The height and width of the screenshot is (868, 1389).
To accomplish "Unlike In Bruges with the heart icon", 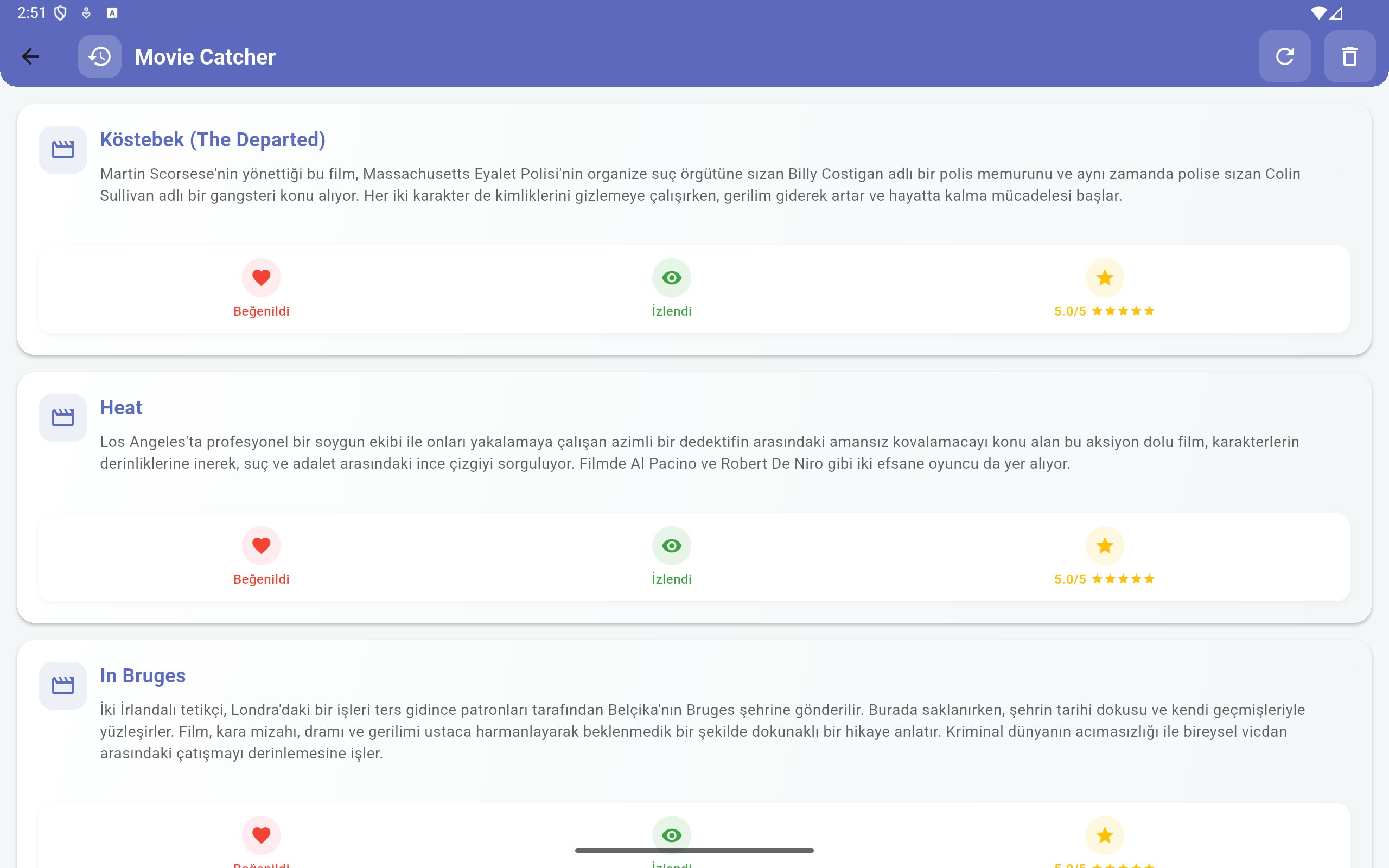I will tap(261, 835).
